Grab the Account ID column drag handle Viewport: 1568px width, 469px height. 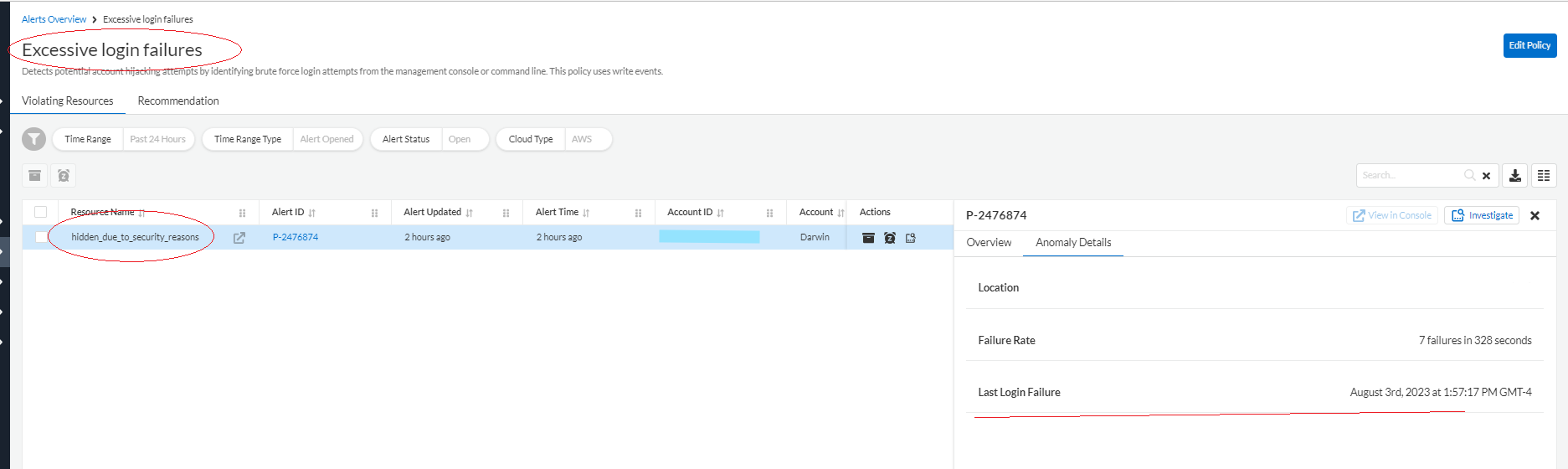click(769, 213)
